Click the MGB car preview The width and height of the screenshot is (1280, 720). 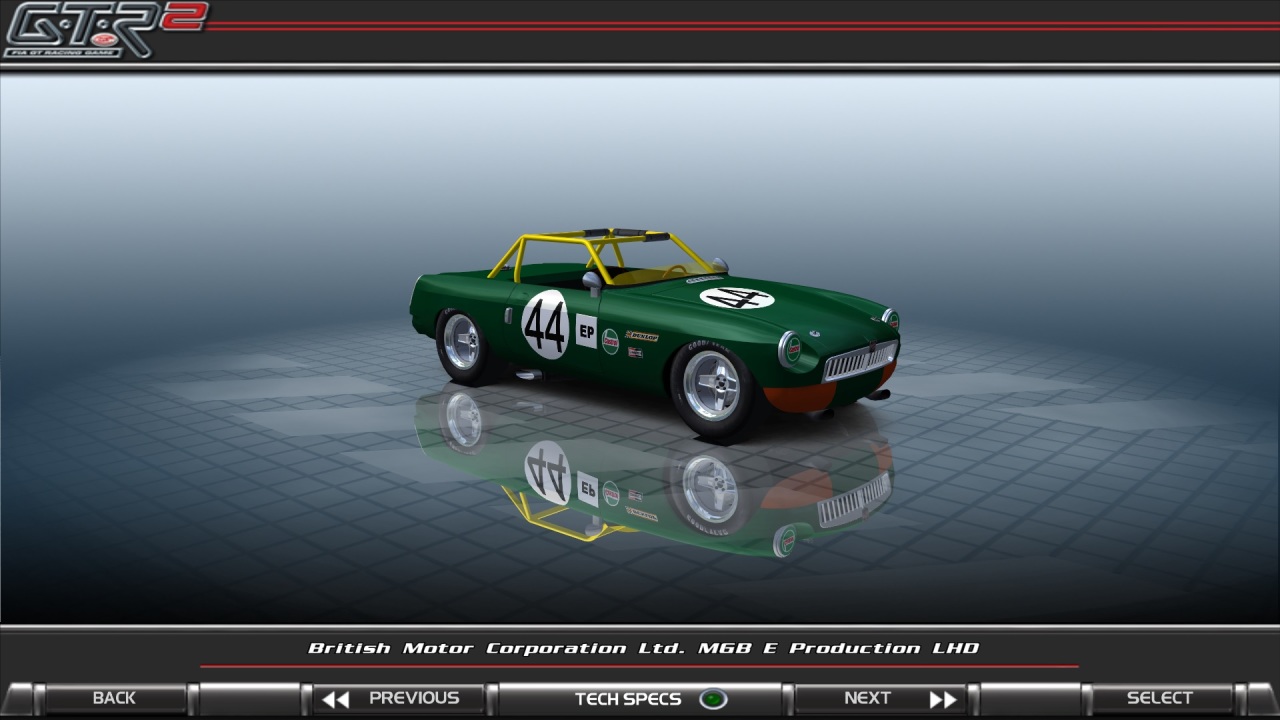655,335
